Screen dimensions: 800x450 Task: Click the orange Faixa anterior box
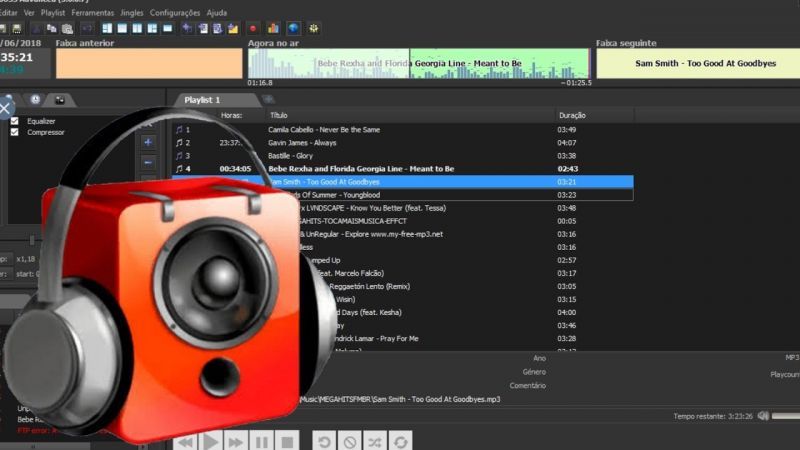click(x=149, y=63)
